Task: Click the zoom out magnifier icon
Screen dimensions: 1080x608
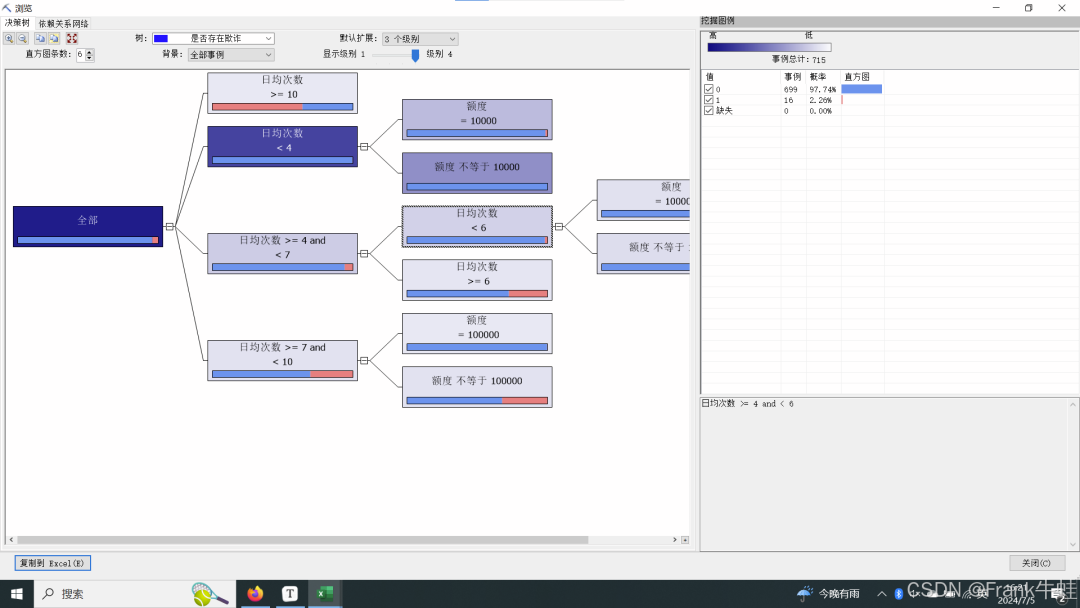Action: tap(23, 39)
